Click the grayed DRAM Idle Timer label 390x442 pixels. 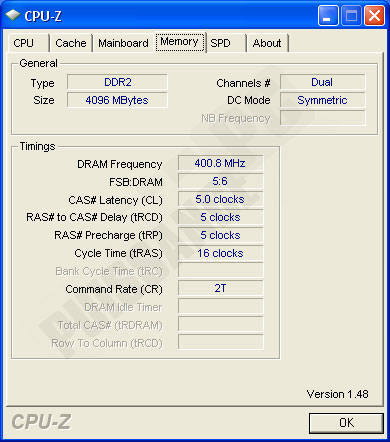(123, 307)
